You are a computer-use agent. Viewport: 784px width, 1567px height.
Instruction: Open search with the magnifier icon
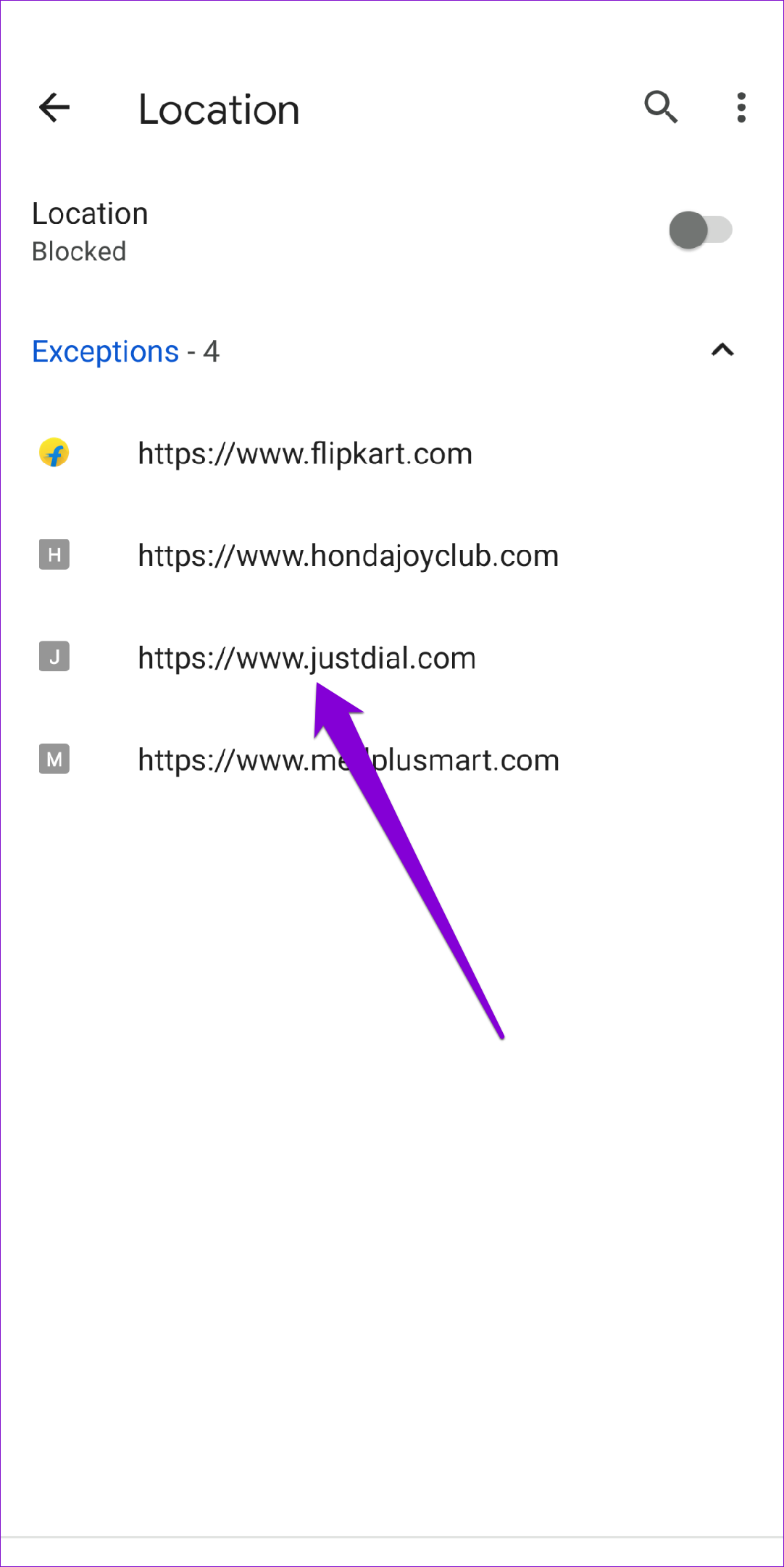pos(661,108)
